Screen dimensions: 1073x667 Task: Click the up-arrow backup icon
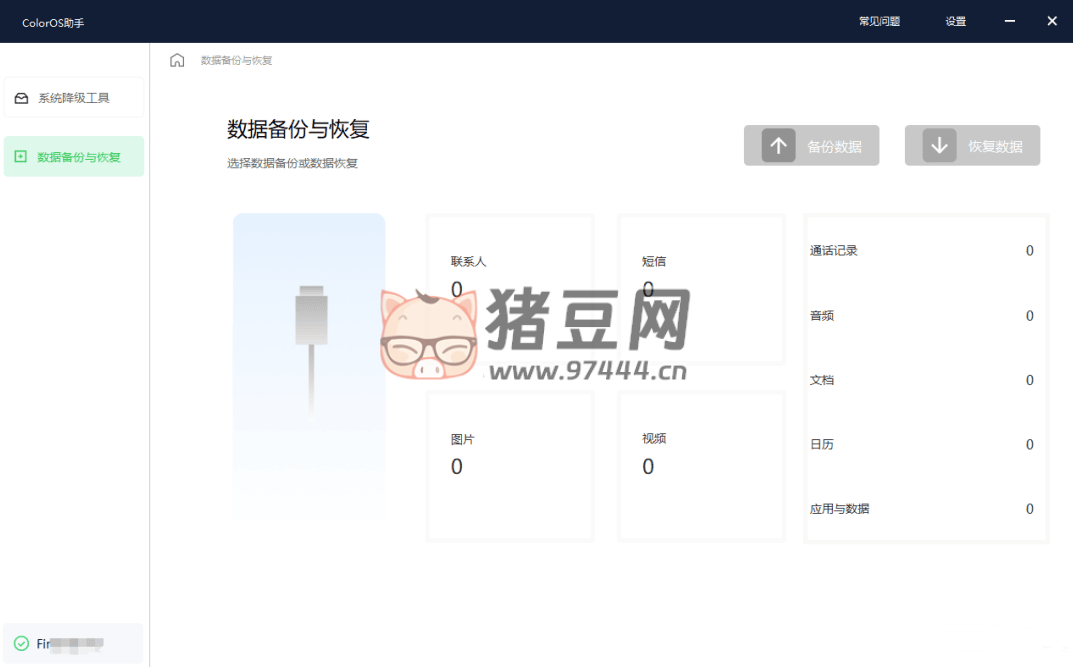pyautogui.click(x=778, y=146)
